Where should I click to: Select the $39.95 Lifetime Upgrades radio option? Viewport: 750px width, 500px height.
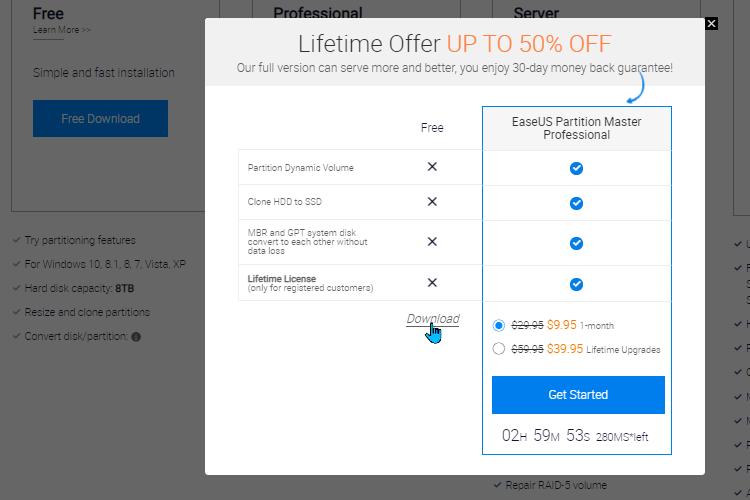[x=498, y=349]
